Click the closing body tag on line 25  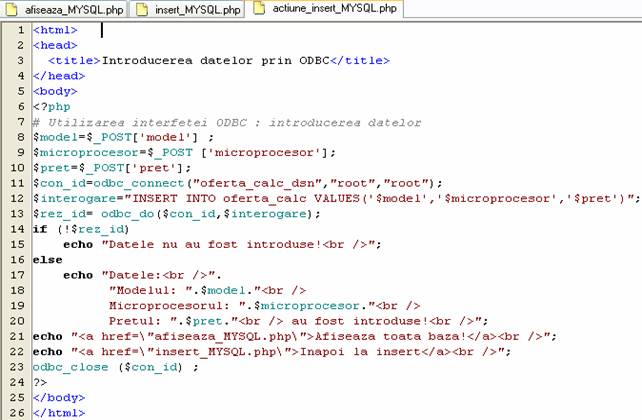point(59,397)
